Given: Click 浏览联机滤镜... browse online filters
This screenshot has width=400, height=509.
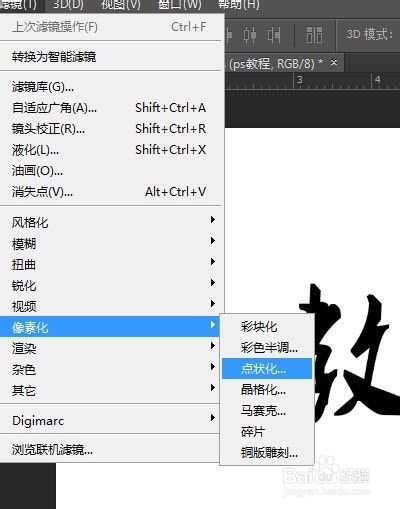Looking at the screenshot, I should tap(110, 450).
